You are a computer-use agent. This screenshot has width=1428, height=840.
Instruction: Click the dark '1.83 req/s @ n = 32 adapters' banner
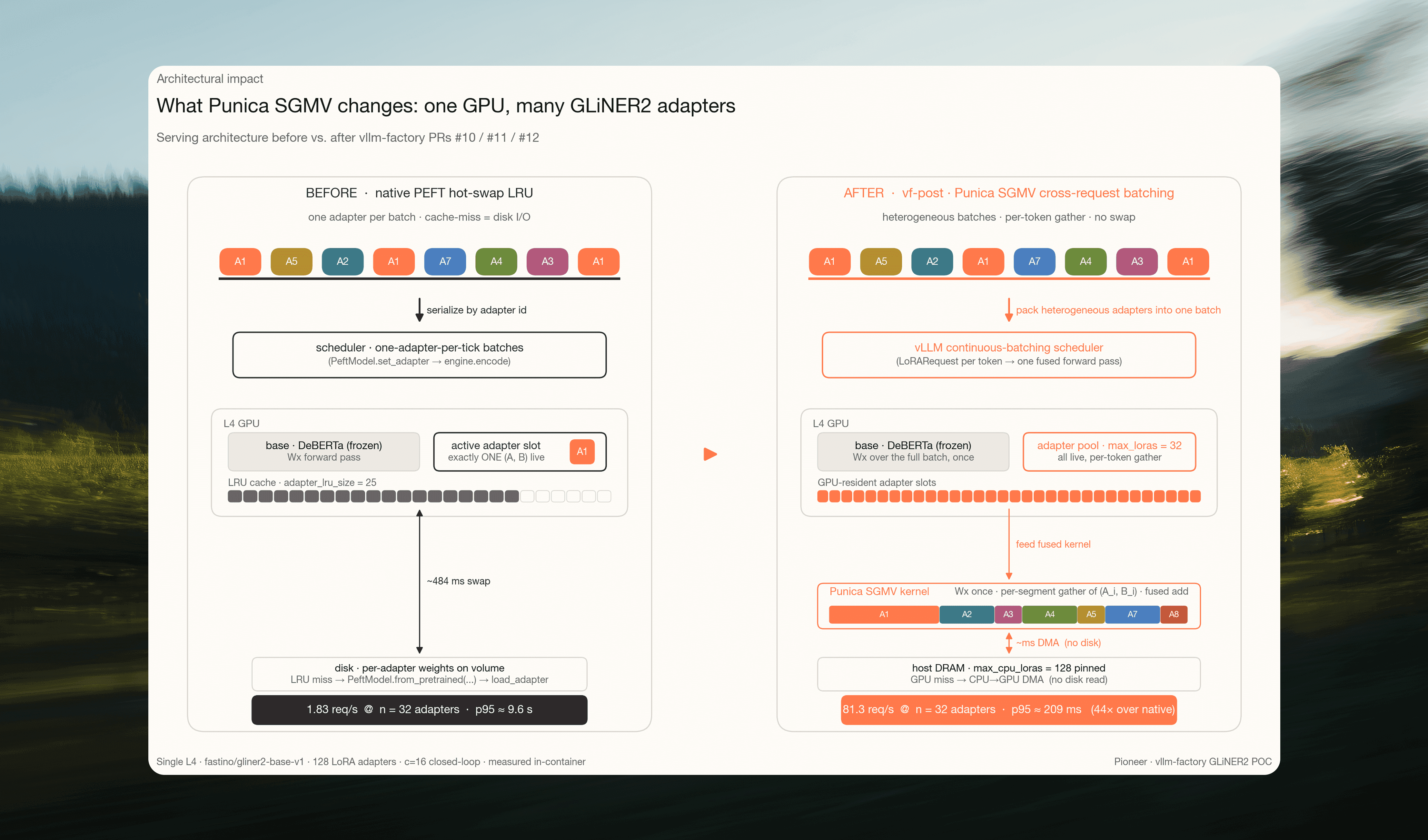click(419, 710)
